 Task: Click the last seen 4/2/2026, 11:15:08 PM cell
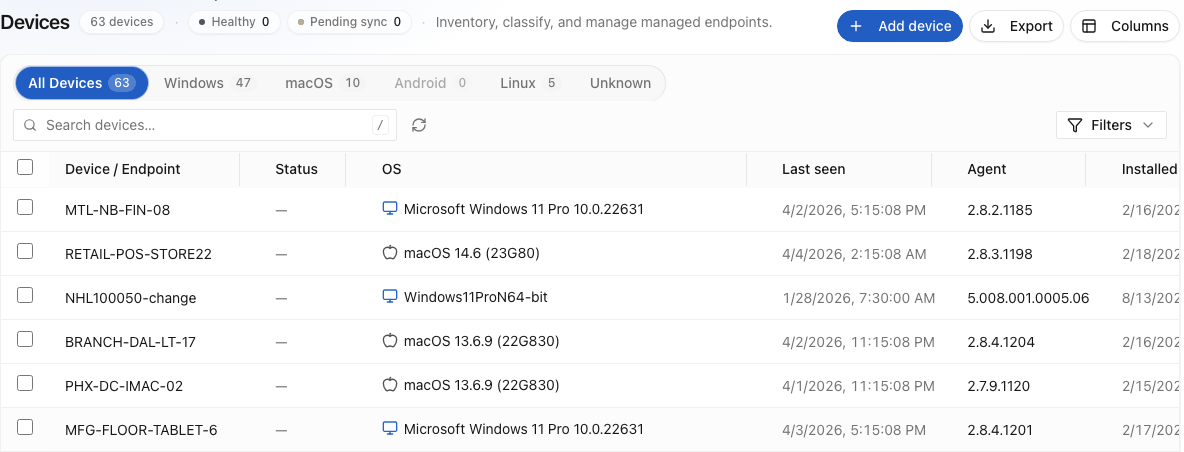pos(859,342)
